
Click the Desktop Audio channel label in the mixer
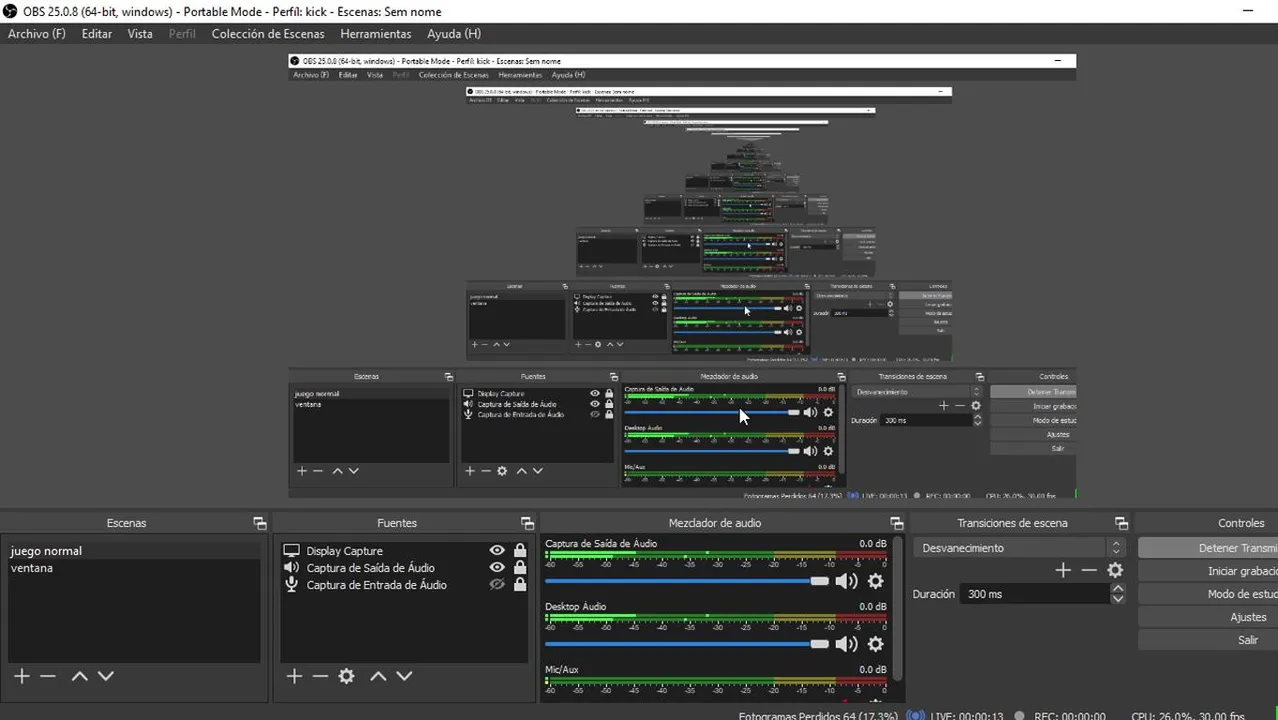tap(575, 607)
